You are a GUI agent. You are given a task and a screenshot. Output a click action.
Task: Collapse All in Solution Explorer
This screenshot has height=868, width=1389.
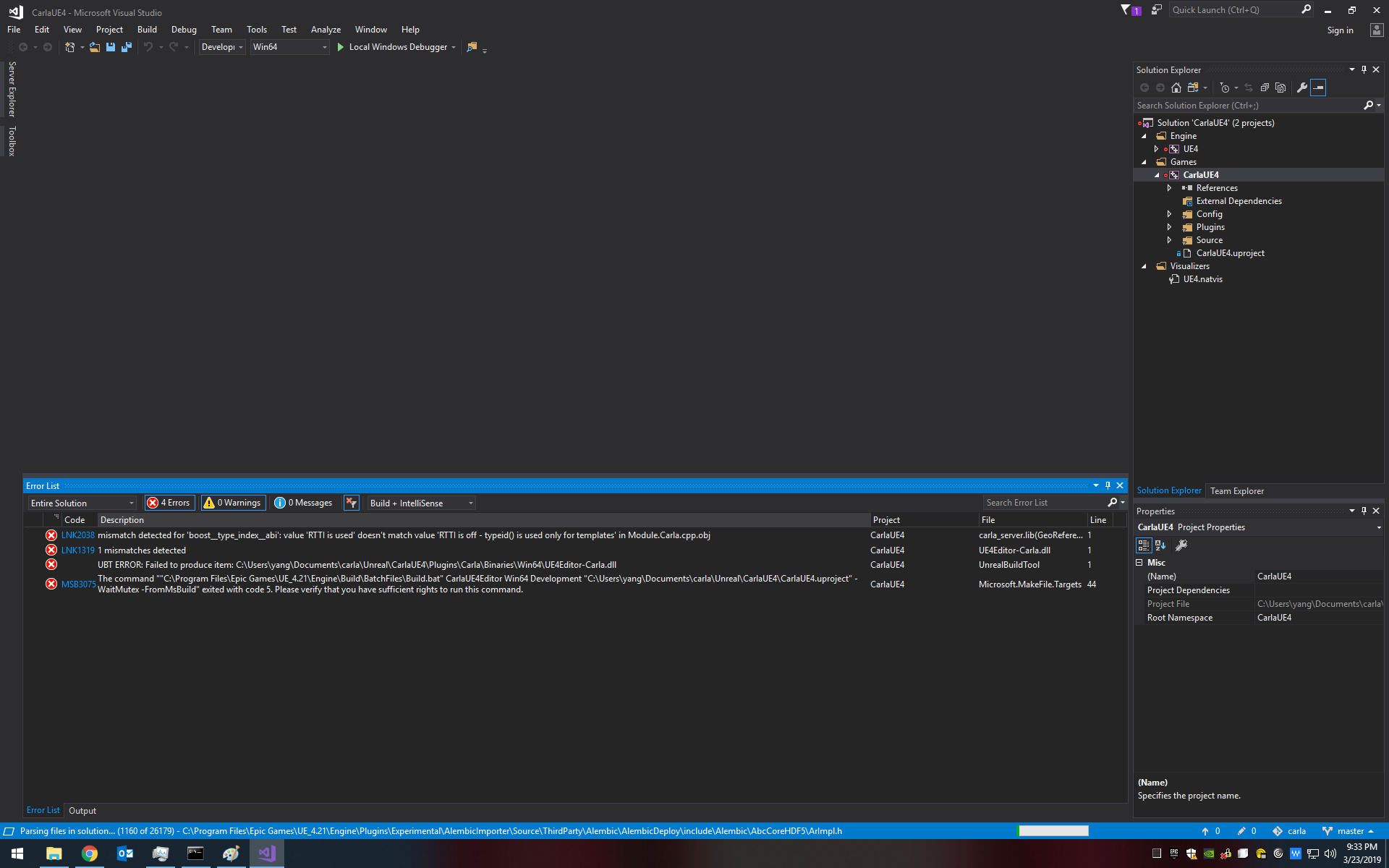1265,88
